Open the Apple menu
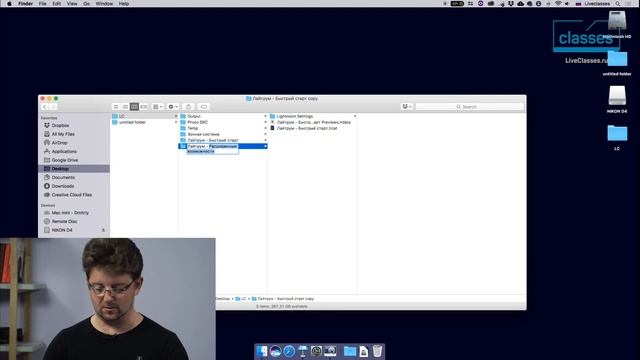The width and height of the screenshot is (640, 360). [x=9, y=4]
